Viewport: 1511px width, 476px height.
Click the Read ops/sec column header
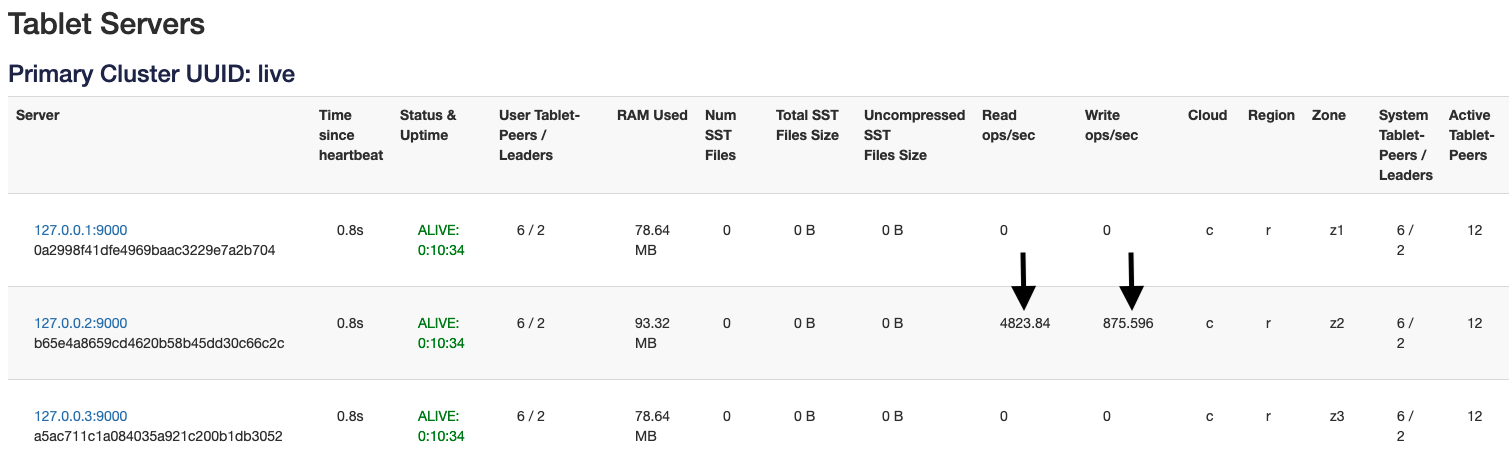pos(1008,125)
